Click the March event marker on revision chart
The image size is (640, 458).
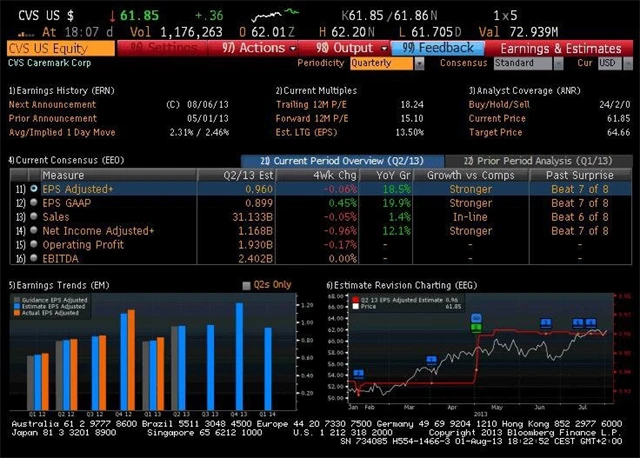click(x=431, y=360)
